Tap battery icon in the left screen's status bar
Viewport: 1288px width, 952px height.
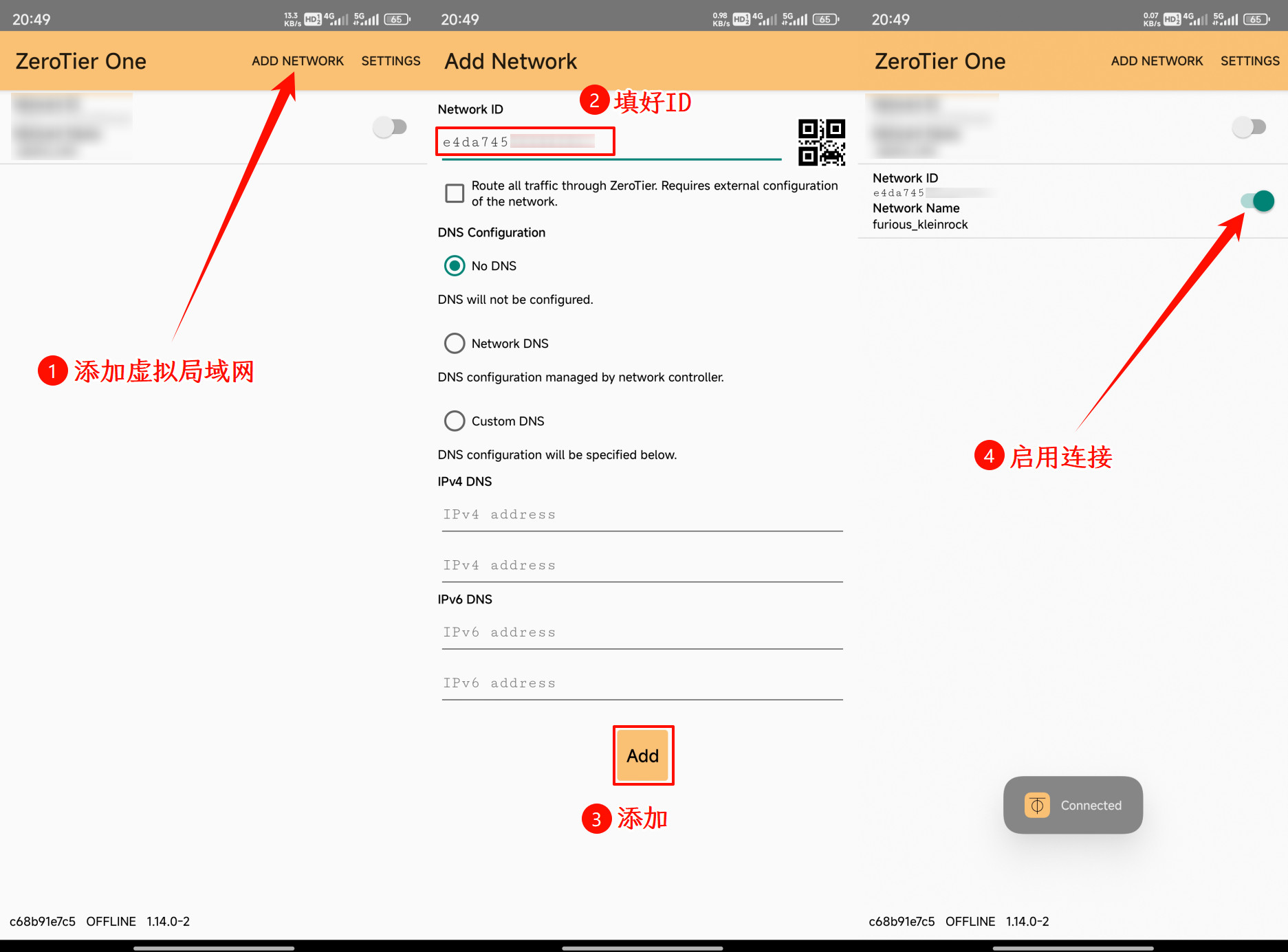(397, 19)
